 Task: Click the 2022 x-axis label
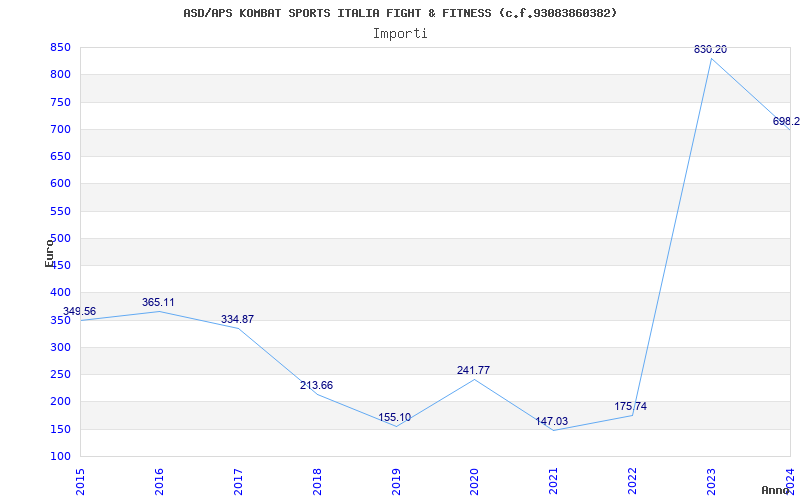pyautogui.click(x=632, y=482)
